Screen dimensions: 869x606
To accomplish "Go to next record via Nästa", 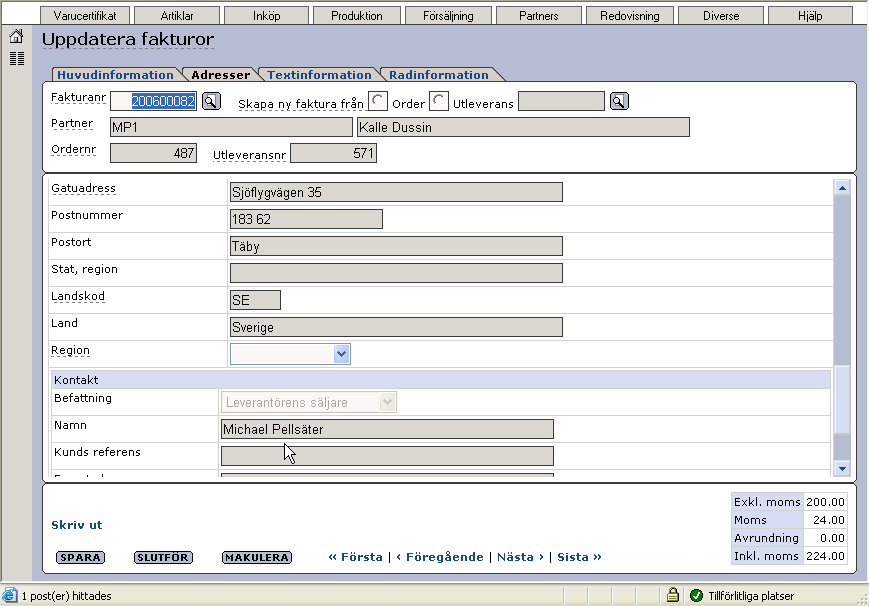I will (x=520, y=557).
